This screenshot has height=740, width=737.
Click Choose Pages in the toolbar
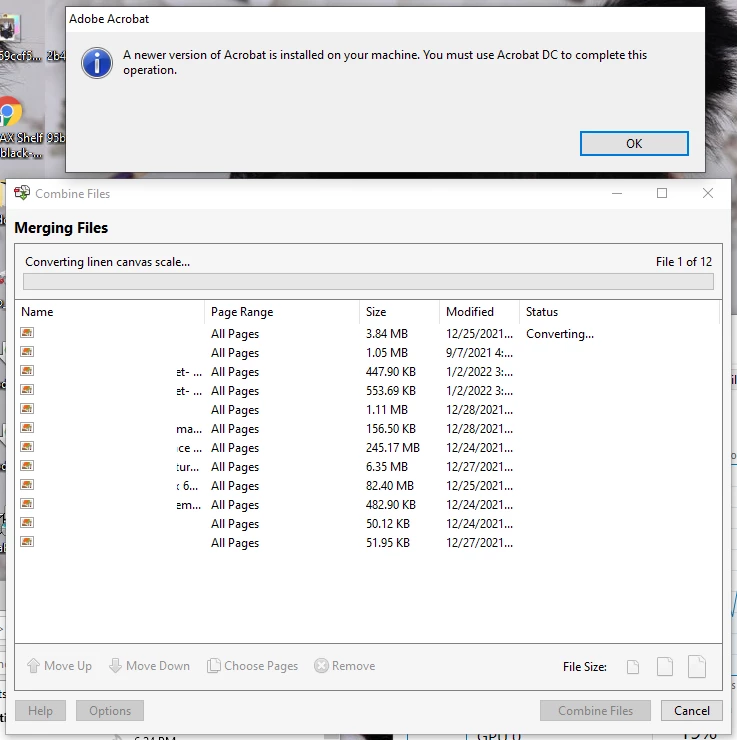[x=252, y=666]
